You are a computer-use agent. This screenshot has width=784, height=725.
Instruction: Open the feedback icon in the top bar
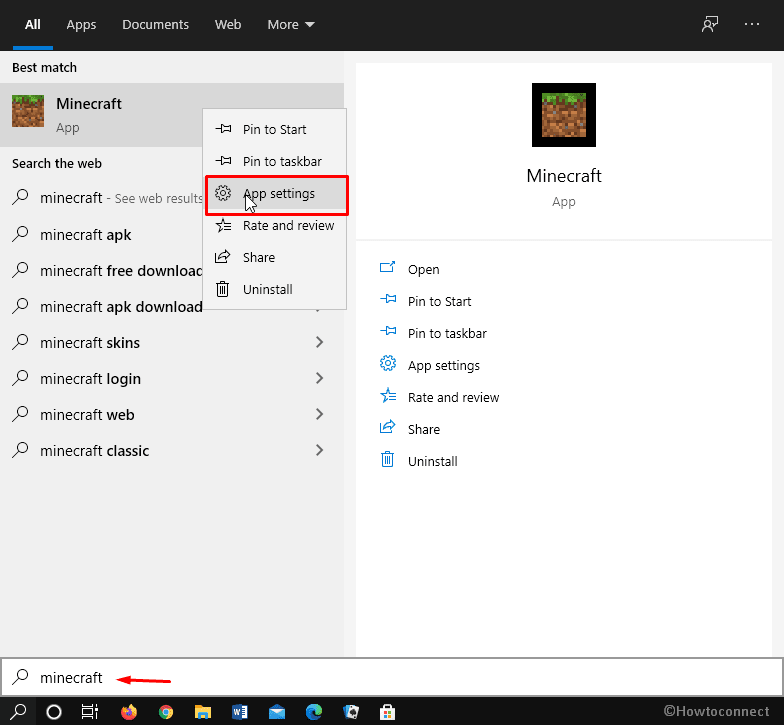(710, 24)
